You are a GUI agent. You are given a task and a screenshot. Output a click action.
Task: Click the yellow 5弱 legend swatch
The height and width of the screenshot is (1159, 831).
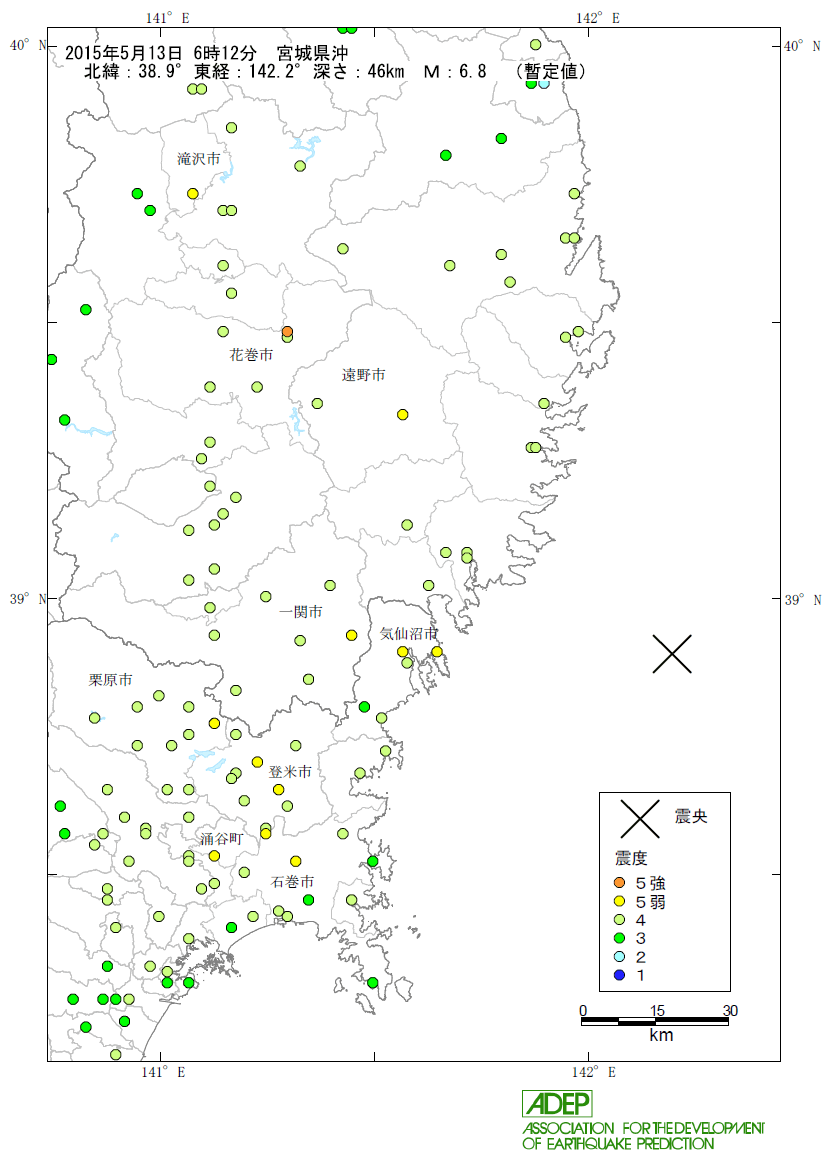pyautogui.click(x=620, y=901)
